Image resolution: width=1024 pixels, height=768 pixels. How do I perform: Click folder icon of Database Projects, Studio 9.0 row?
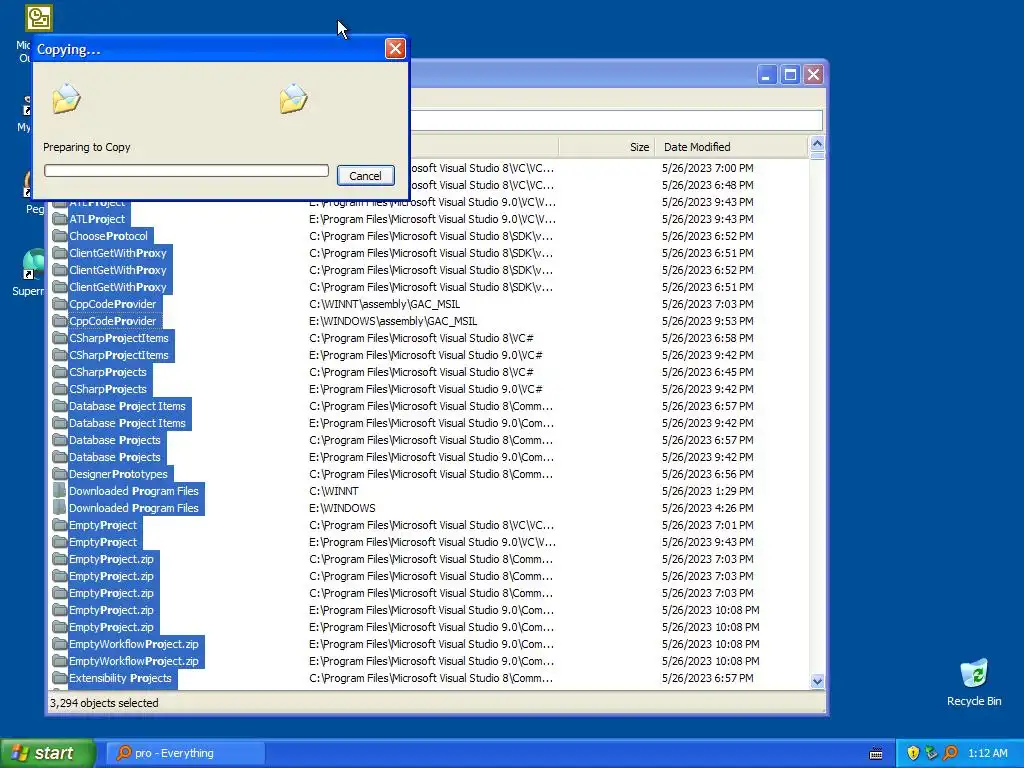[59, 456]
